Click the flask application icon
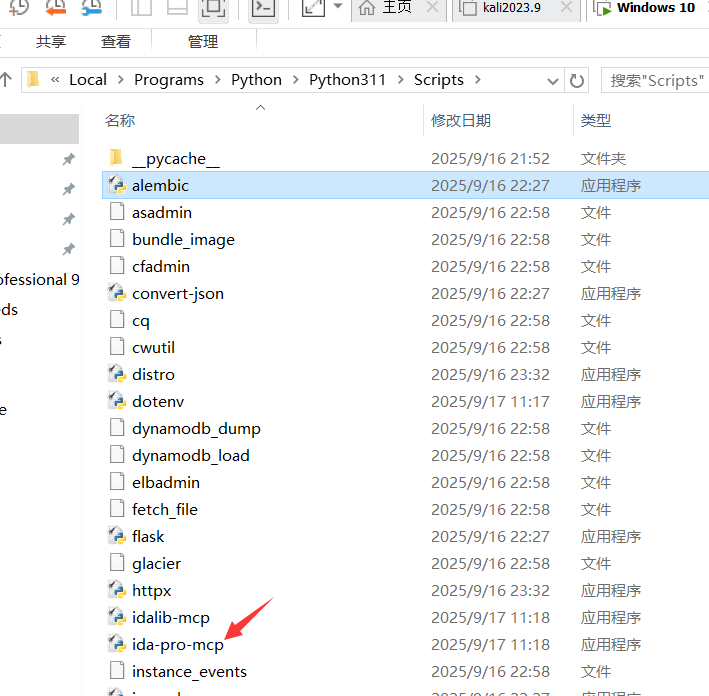 [117, 536]
